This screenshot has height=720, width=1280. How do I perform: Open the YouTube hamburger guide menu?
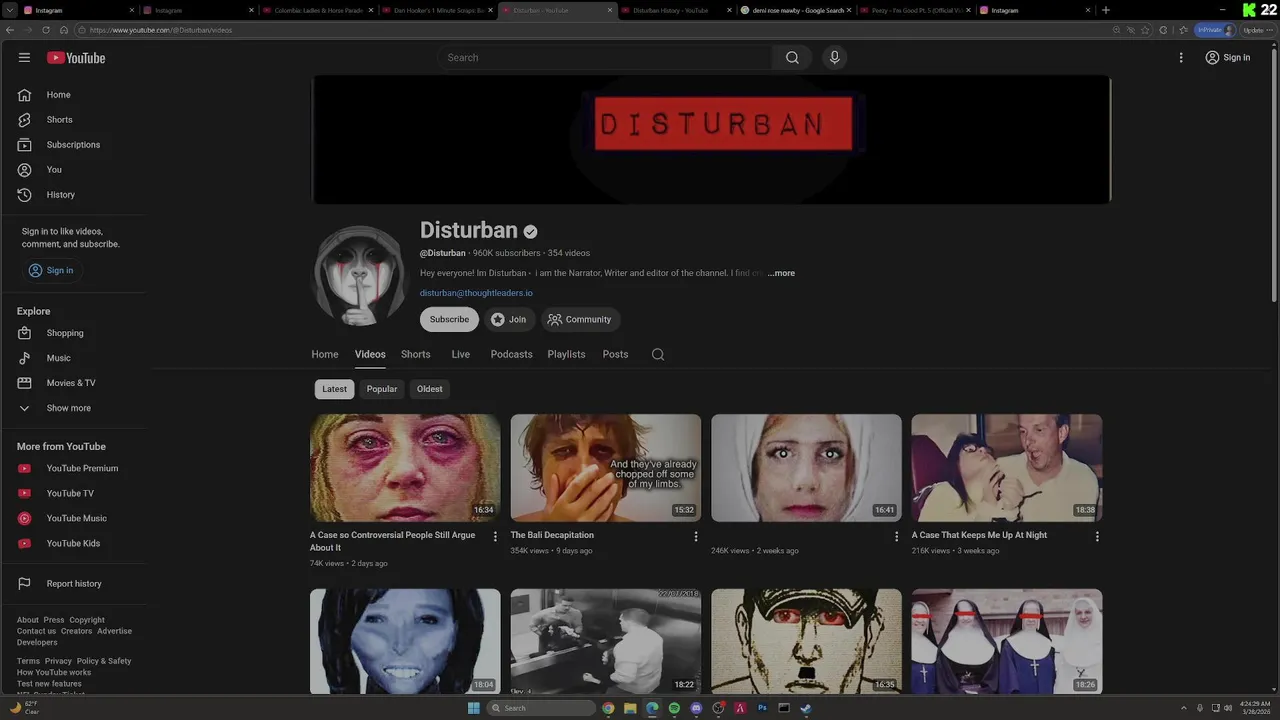[x=24, y=57]
